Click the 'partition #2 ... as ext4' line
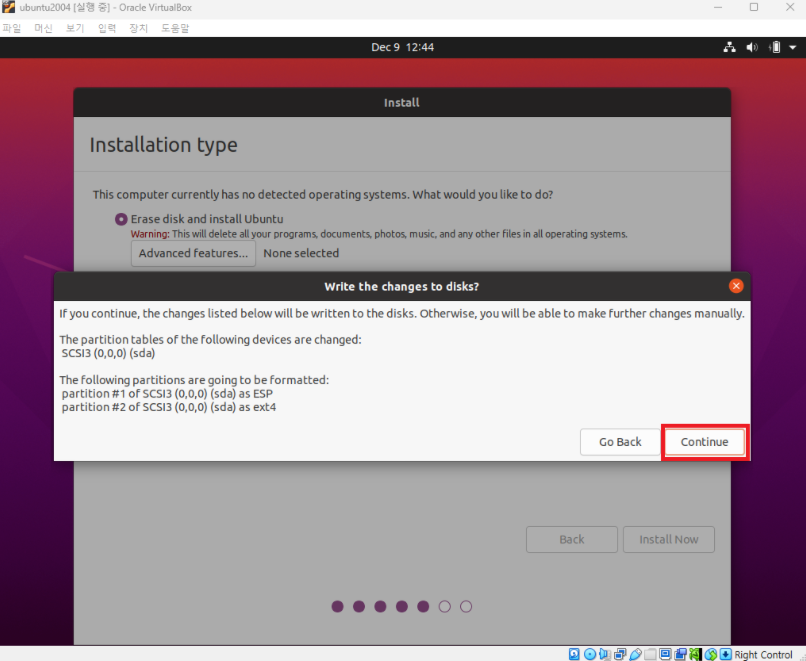 (169, 407)
